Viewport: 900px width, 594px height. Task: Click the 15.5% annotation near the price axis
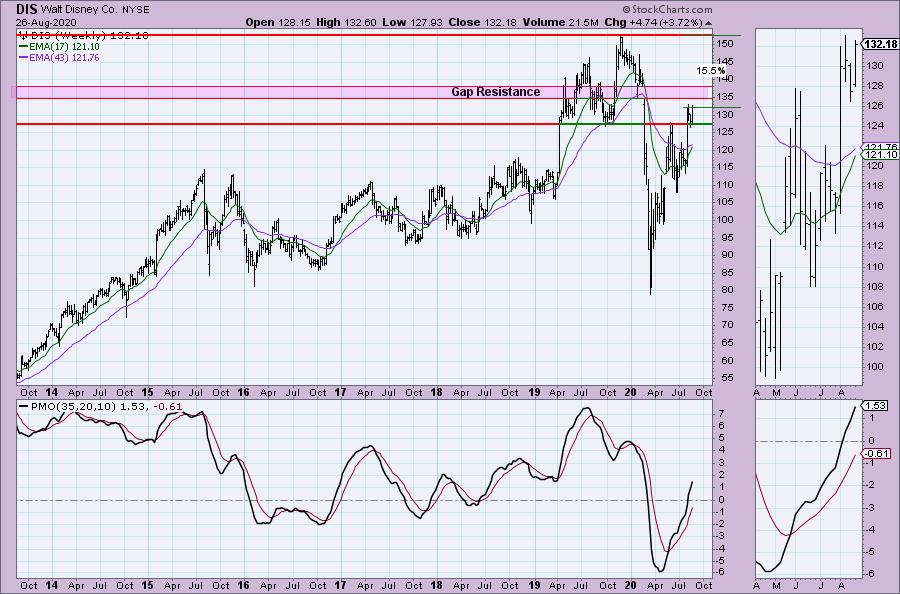[711, 71]
